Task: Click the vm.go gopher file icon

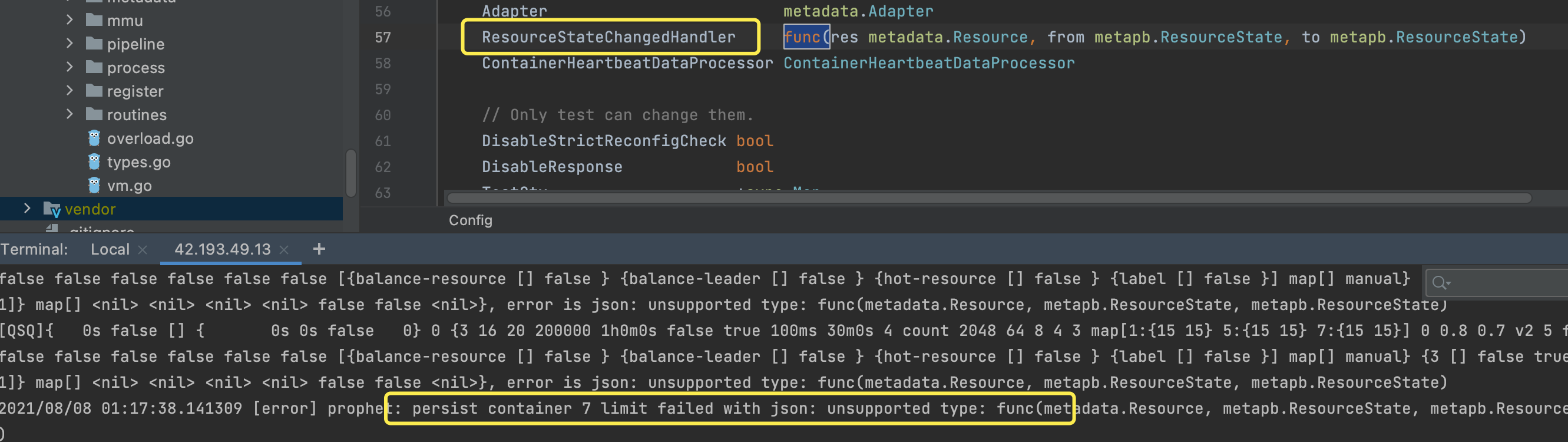Action: [x=94, y=185]
